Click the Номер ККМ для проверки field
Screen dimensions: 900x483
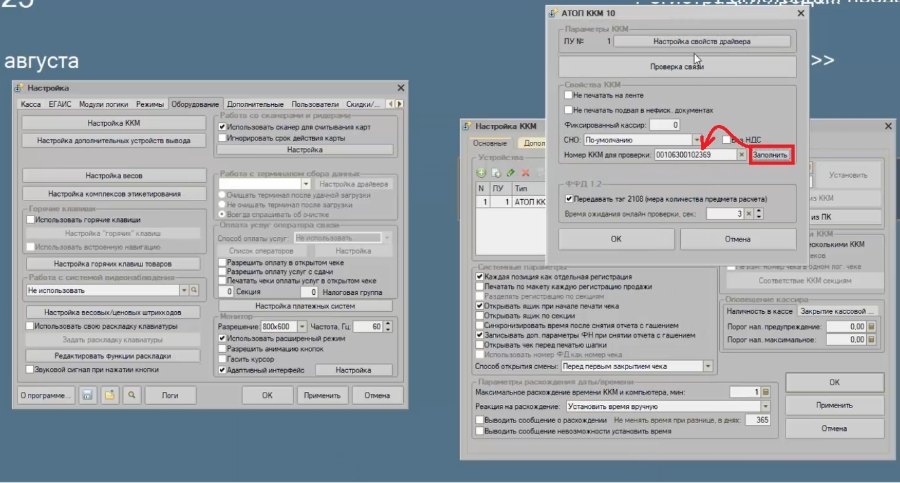[x=695, y=155]
